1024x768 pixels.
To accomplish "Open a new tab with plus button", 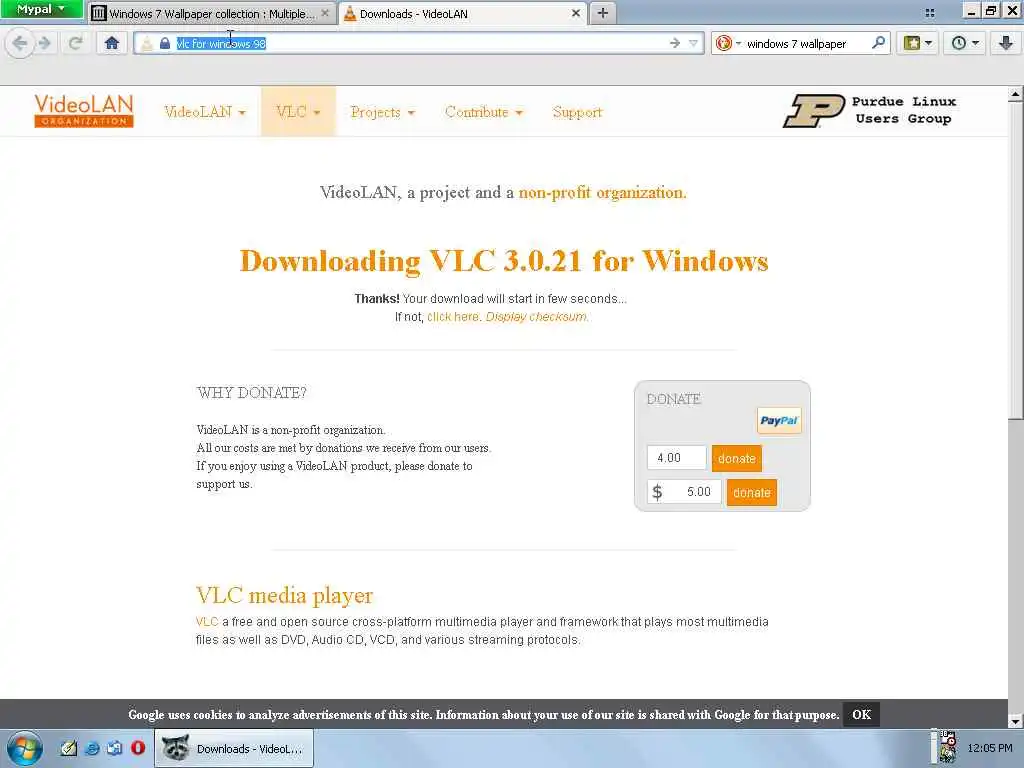I will (x=603, y=13).
